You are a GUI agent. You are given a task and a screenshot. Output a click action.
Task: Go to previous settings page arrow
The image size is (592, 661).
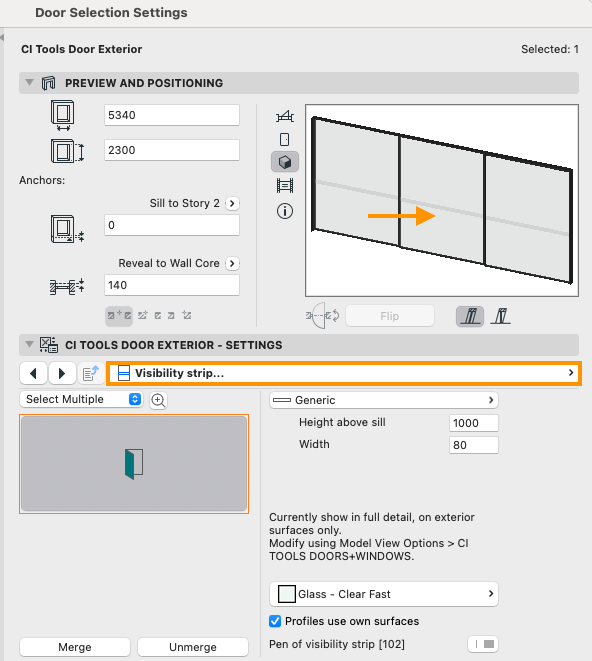pyautogui.click(x=33, y=373)
